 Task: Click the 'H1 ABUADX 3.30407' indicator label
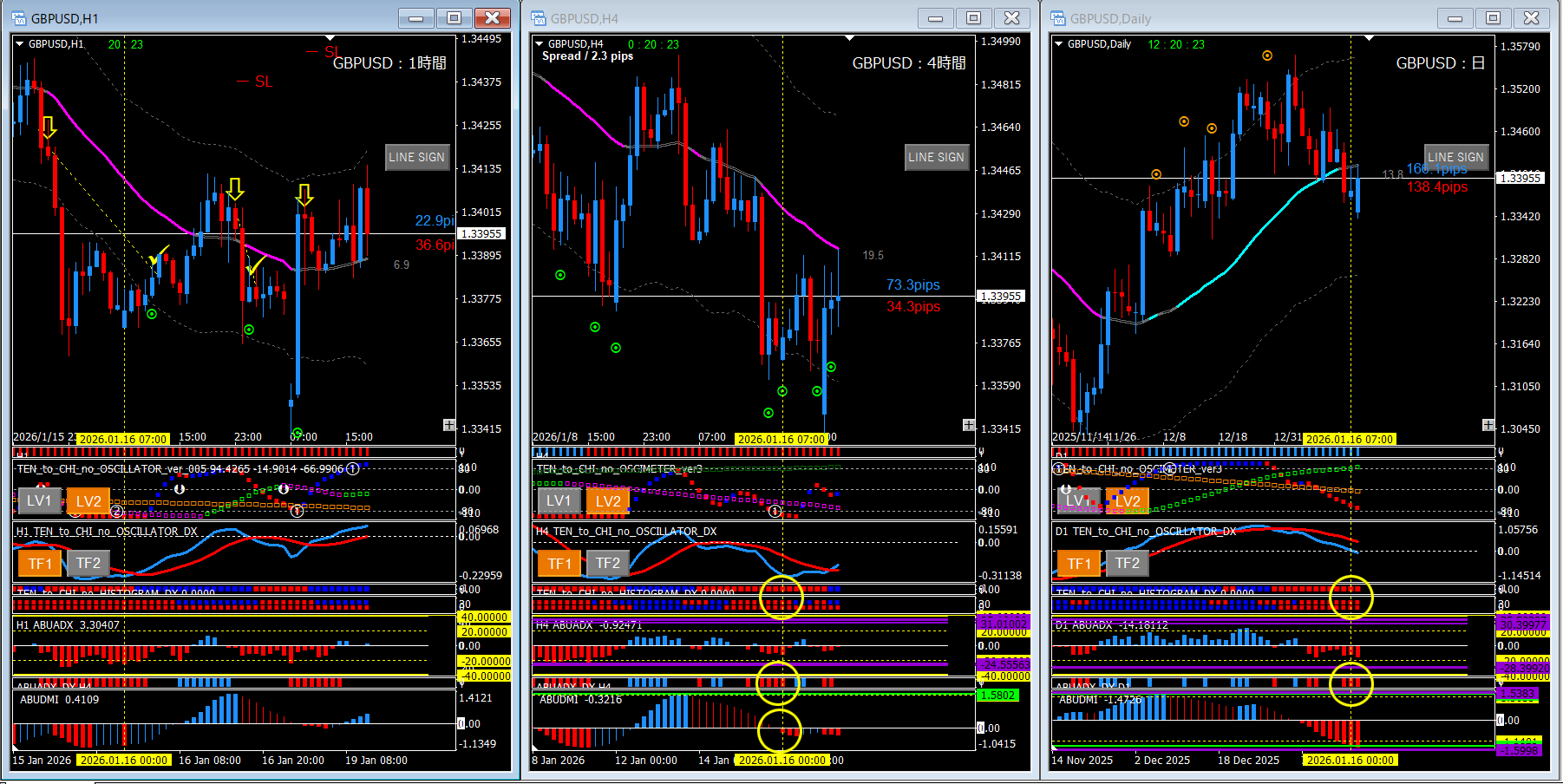68,624
